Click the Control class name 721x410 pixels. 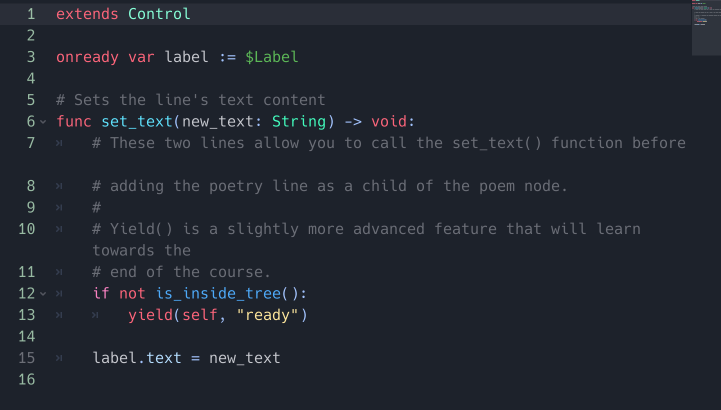(159, 14)
